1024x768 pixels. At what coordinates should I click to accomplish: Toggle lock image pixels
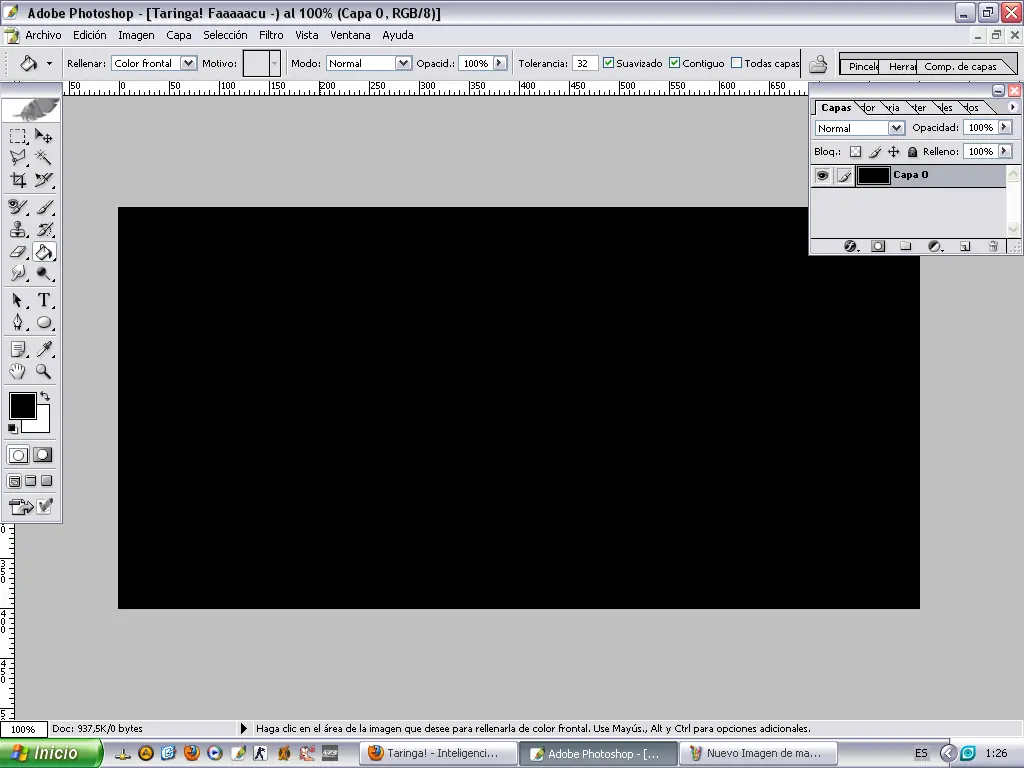point(875,152)
